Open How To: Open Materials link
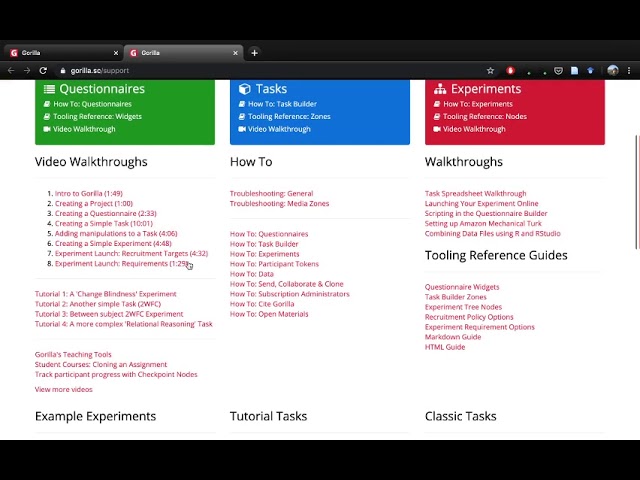The width and height of the screenshot is (640, 480). click(269, 314)
